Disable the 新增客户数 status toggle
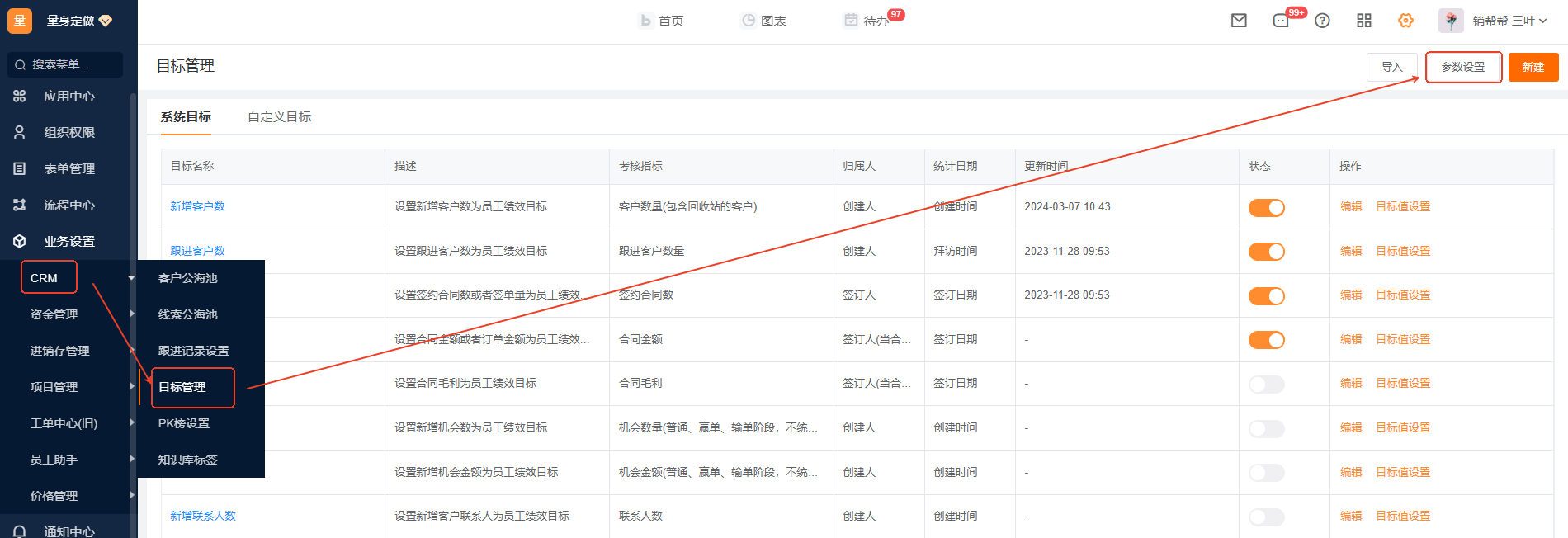The width and height of the screenshot is (1568, 538). (x=1266, y=208)
